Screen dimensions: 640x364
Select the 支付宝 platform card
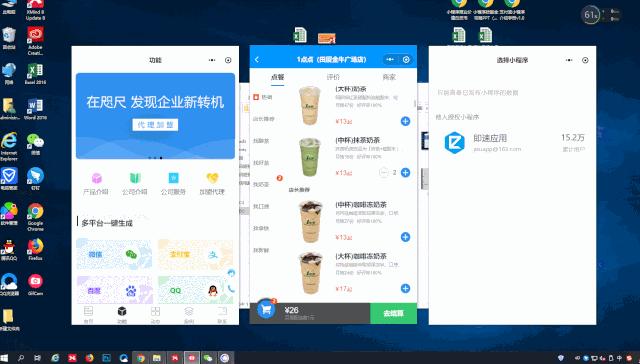pos(196,255)
